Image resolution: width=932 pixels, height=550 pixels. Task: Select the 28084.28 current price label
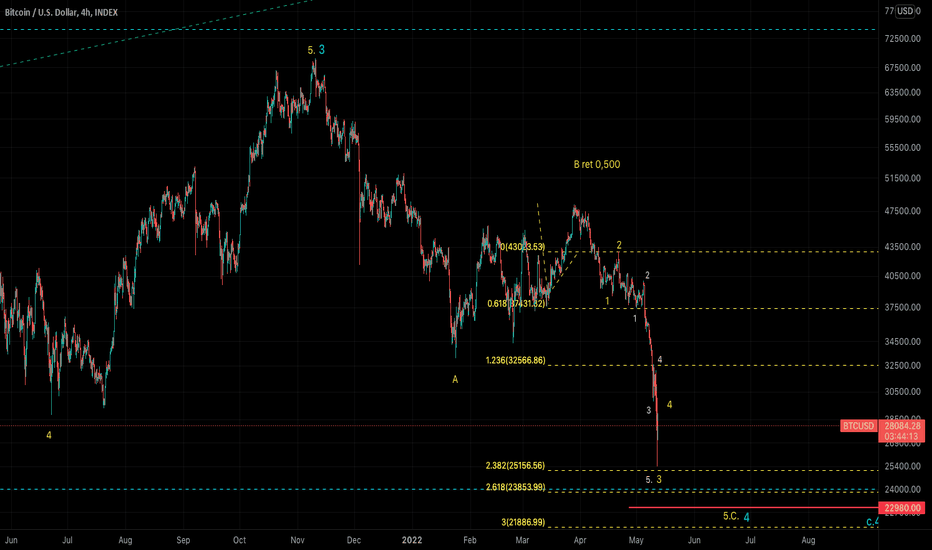pyautogui.click(x=902, y=426)
